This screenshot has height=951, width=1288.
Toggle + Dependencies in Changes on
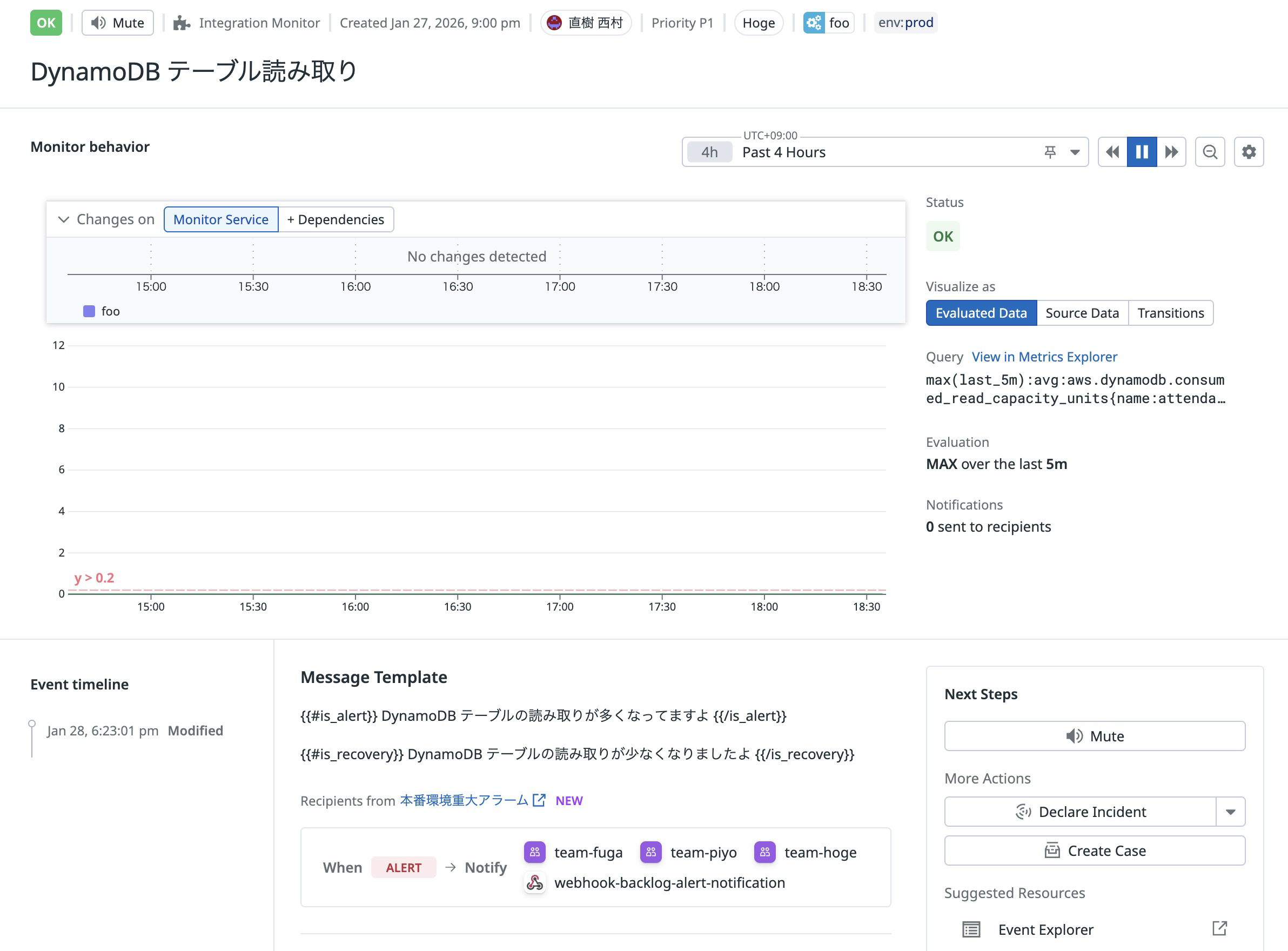coord(336,219)
